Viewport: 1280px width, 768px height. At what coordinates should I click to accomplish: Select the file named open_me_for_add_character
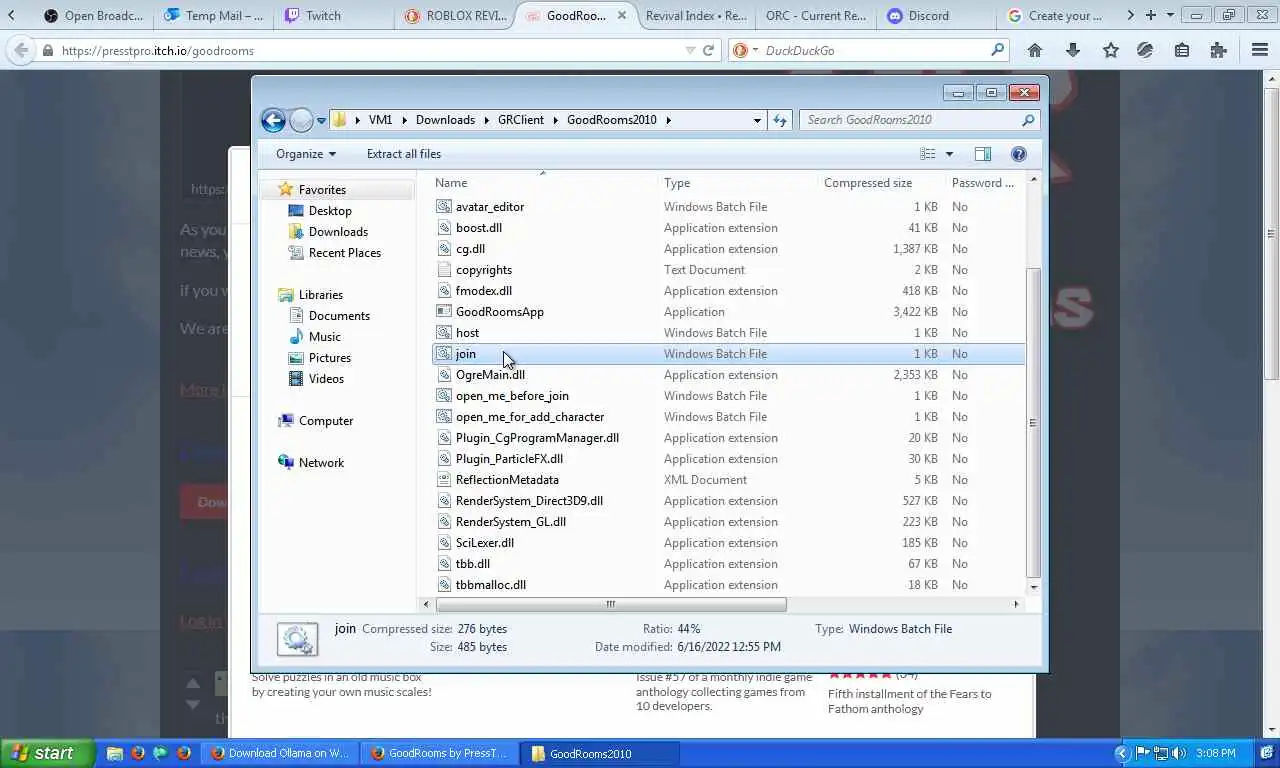530,417
